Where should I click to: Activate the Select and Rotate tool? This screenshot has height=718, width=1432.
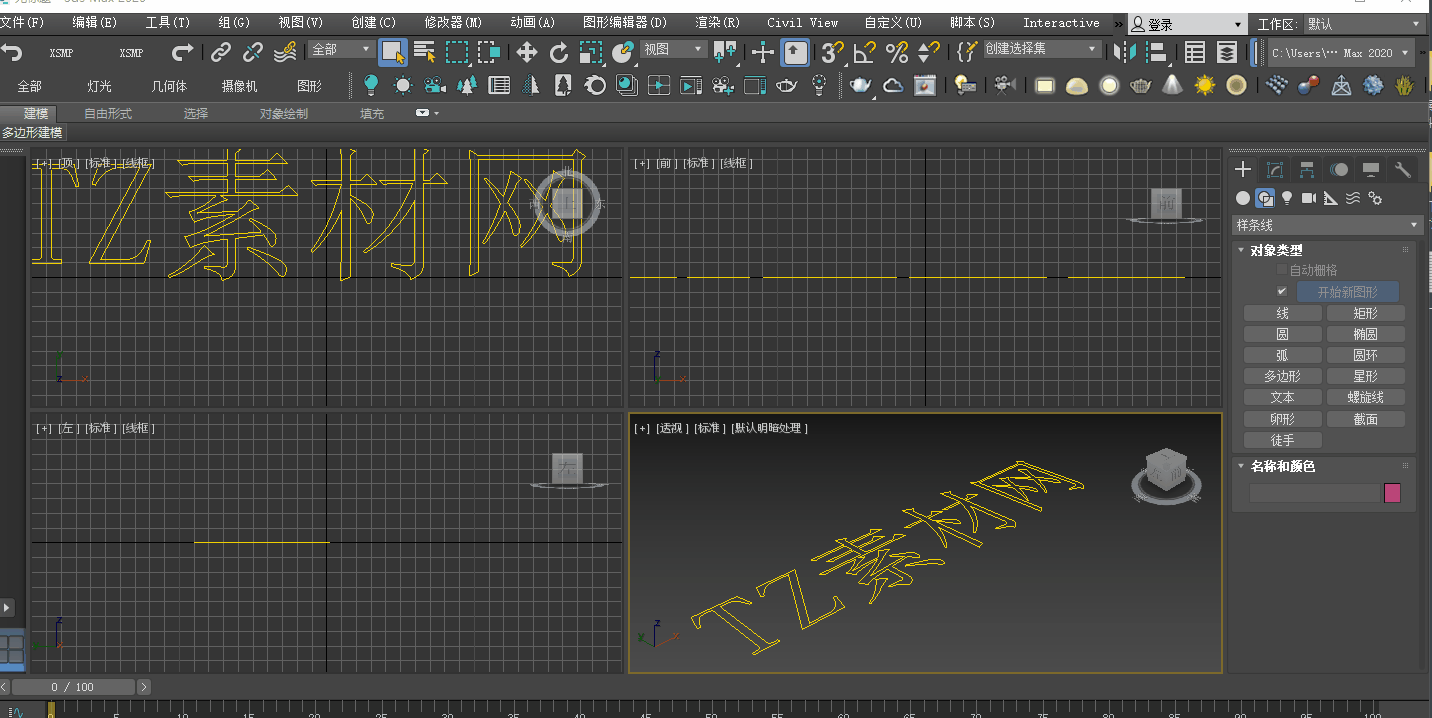(x=559, y=52)
